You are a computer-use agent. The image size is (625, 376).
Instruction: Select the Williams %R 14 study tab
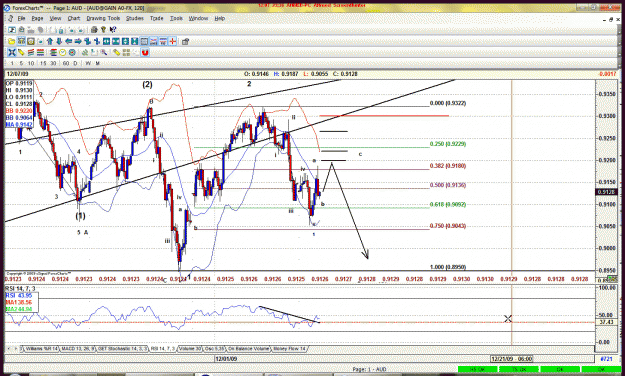pyautogui.click(x=41, y=349)
